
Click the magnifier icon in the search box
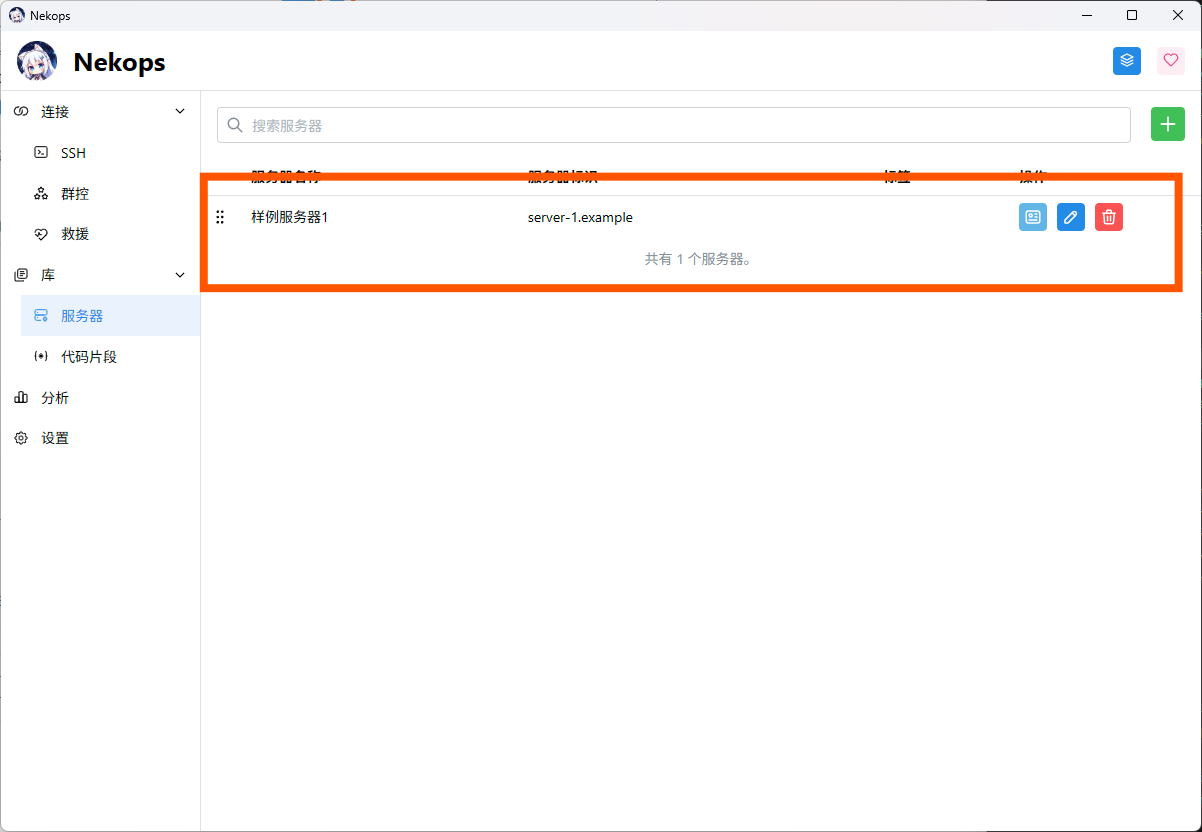point(235,125)
